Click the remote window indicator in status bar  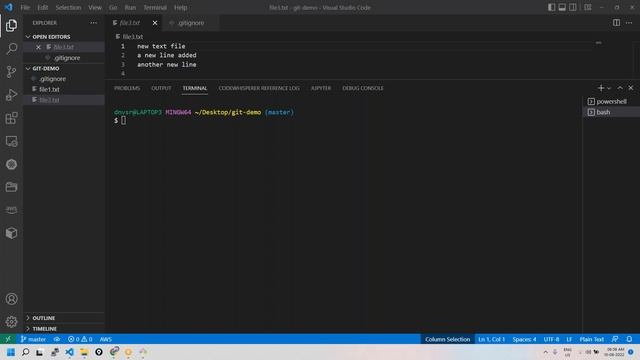[8, 339]
